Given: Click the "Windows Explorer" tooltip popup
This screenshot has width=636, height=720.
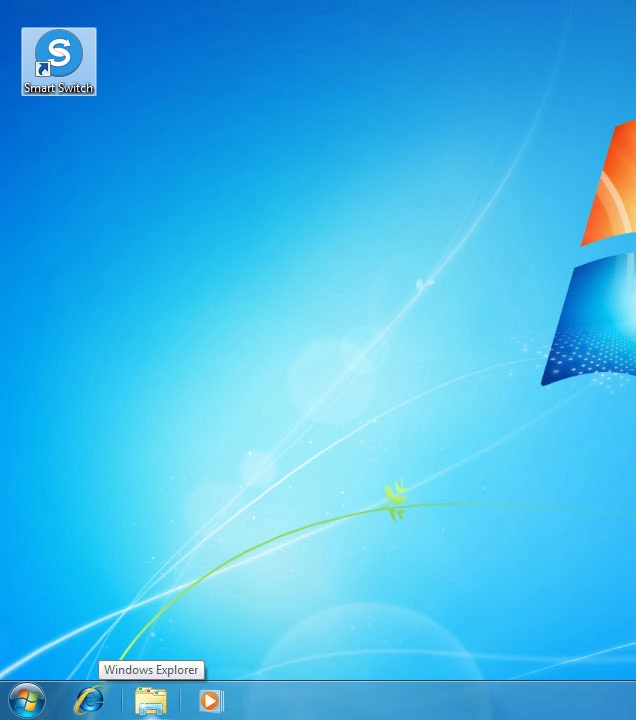Looking at the screenshot, I should [152, 670].
